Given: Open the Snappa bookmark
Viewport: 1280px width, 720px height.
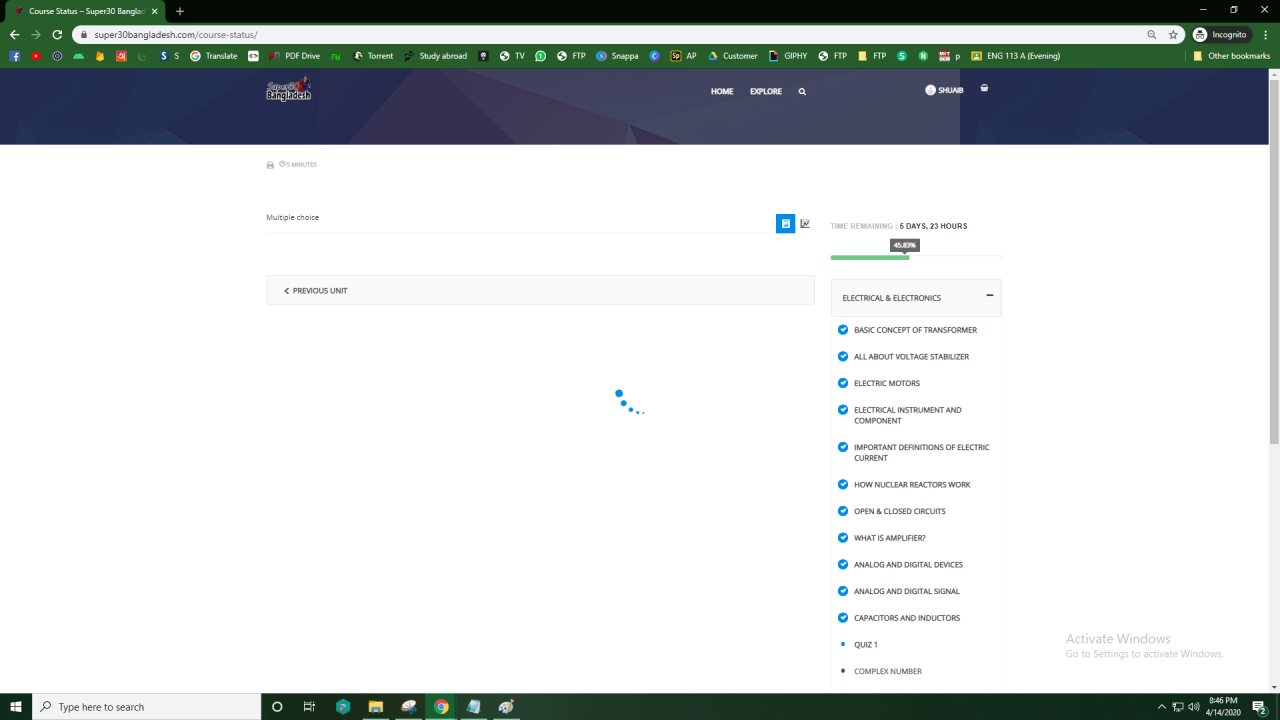Looking at the screenshot, I should click(617, 56).
